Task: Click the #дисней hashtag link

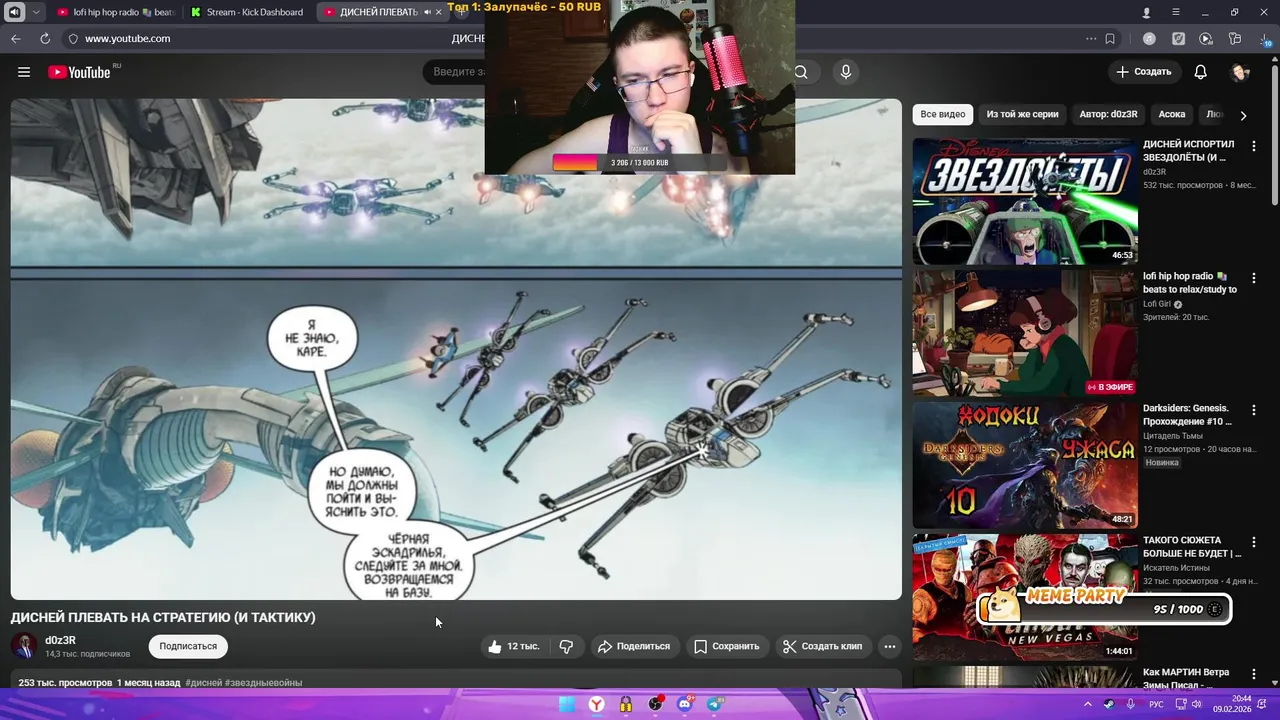Action: (204, 683)
